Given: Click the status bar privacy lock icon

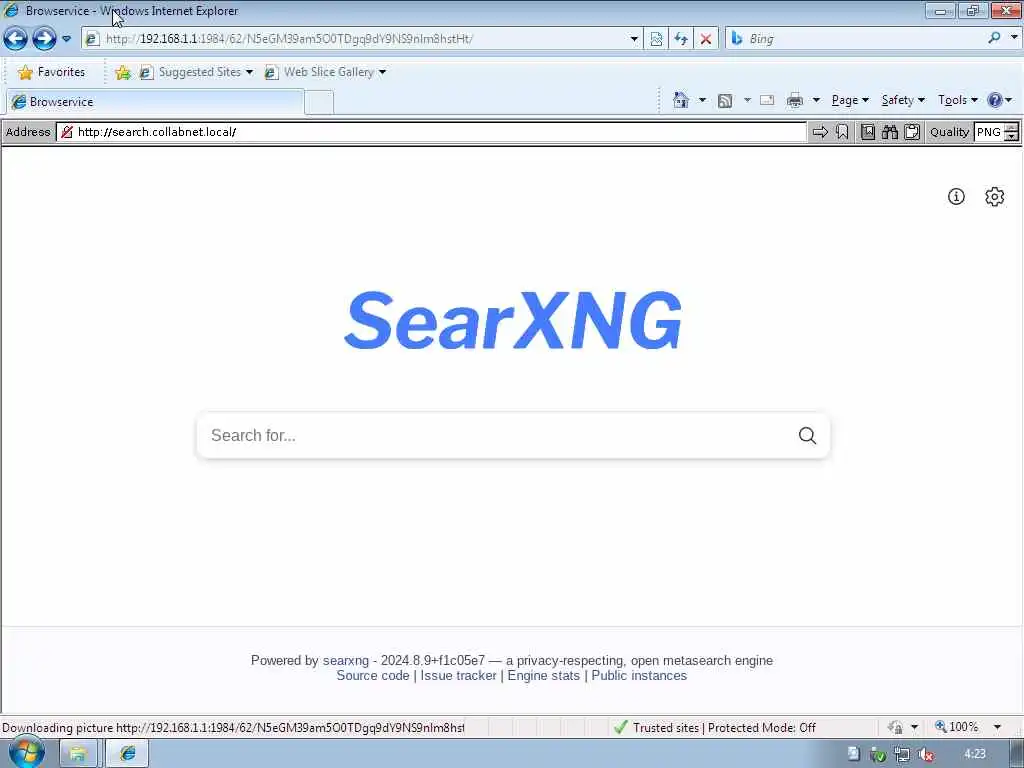Looking at the screenshot, I should pyautogui.click(x=895, y=727).
